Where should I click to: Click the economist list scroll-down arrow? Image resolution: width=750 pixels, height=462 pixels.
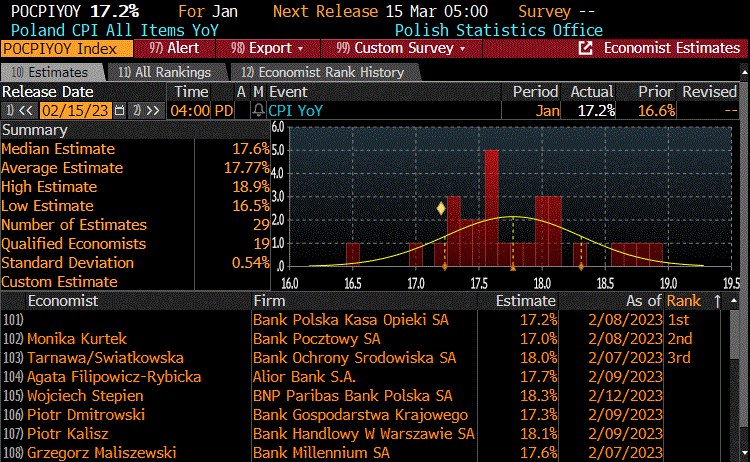(x=746, y=453)
